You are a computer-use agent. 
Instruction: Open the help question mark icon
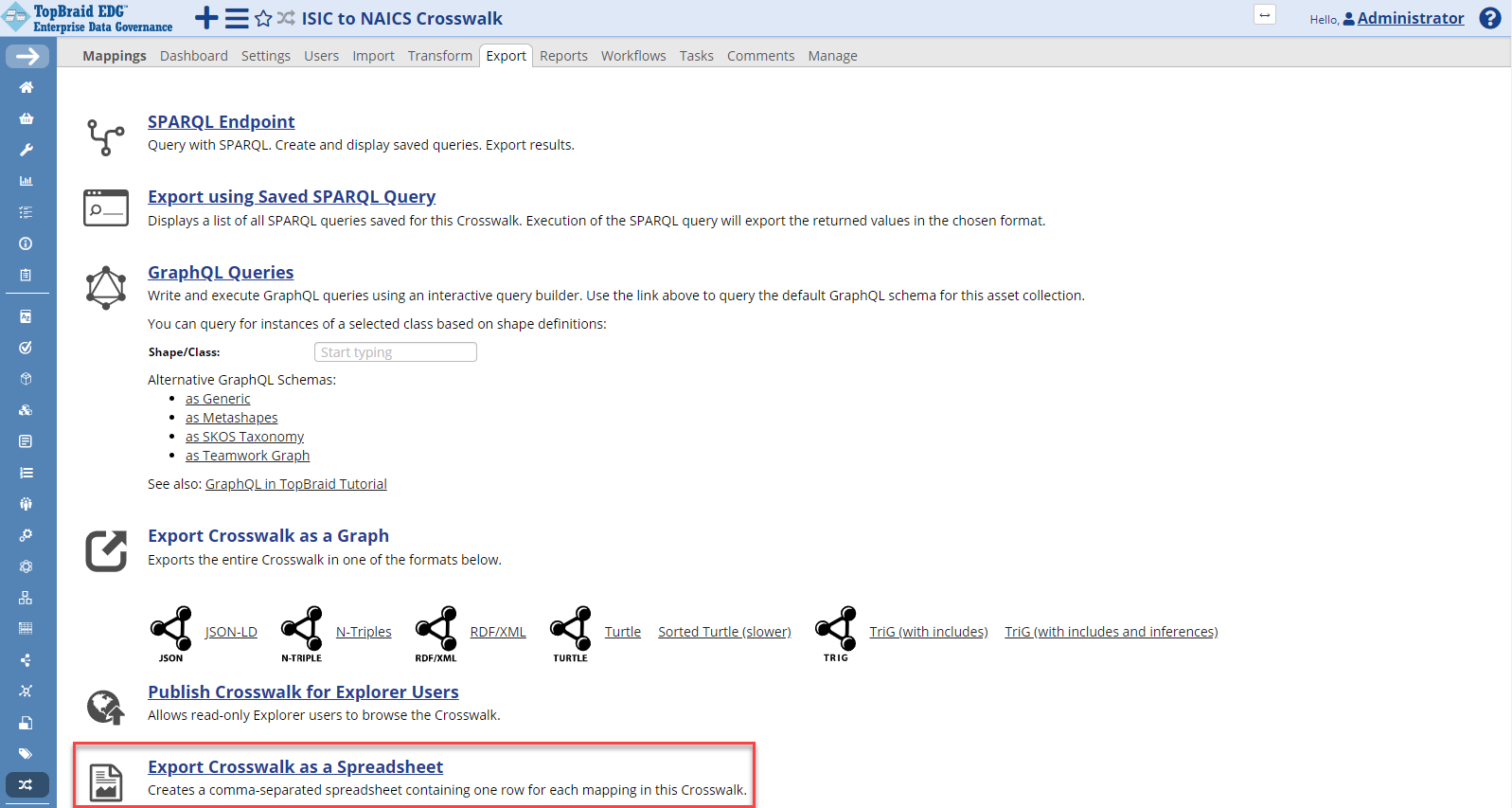pyautogui.click(x=1489, y=18)
